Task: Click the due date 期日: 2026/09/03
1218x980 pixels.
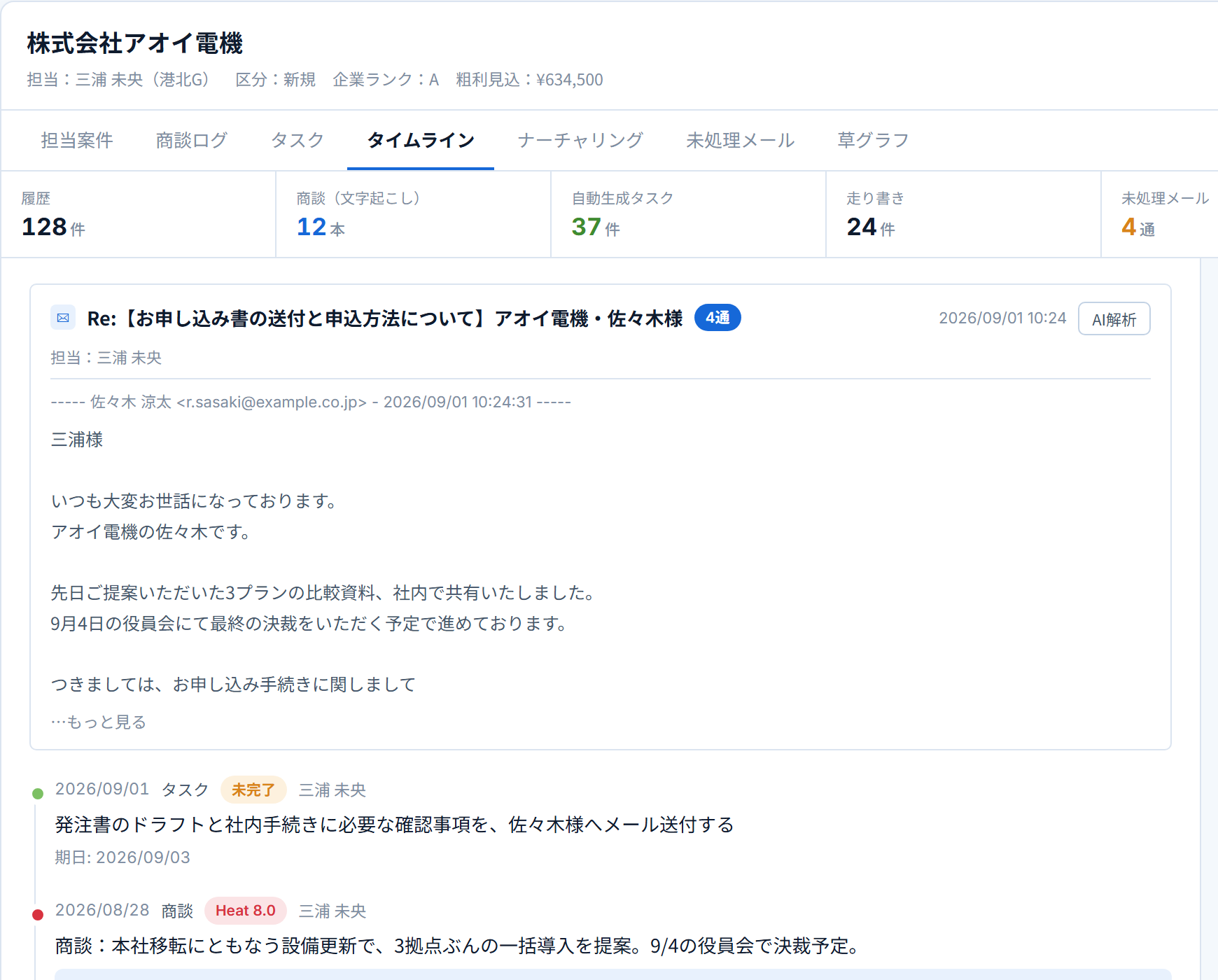Action: (x=122, y=857)
